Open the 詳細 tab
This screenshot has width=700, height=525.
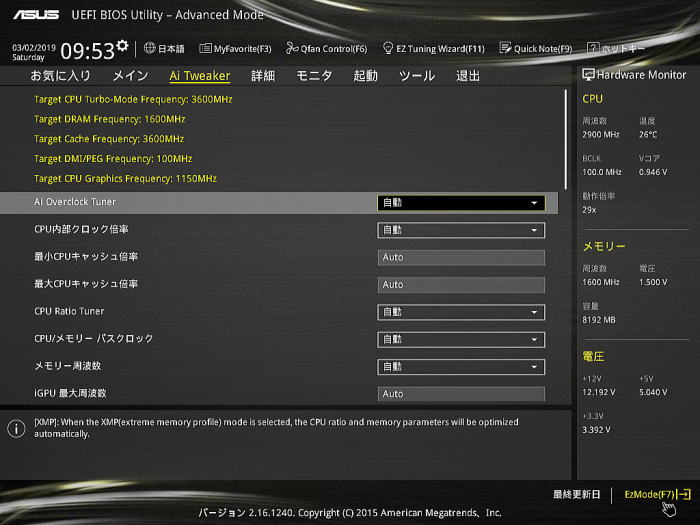[x=263, y=75]
